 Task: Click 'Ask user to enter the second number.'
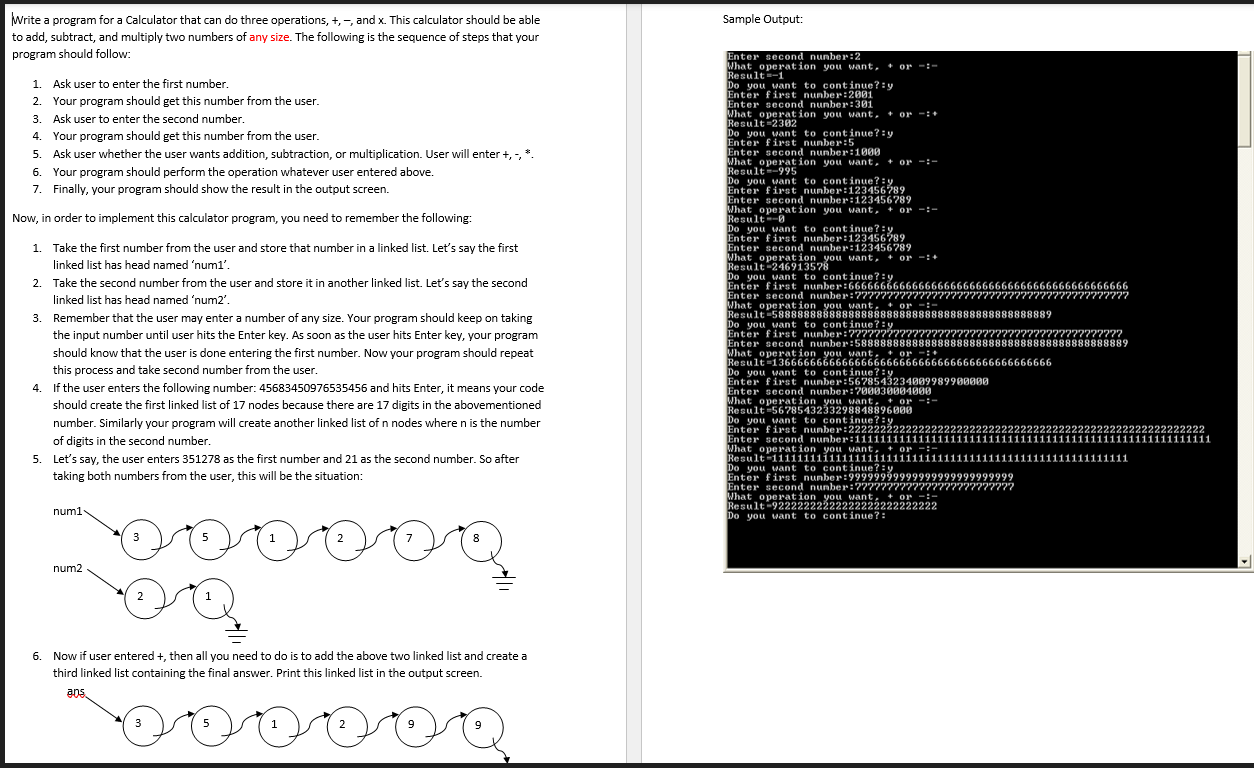click(149, 119)
